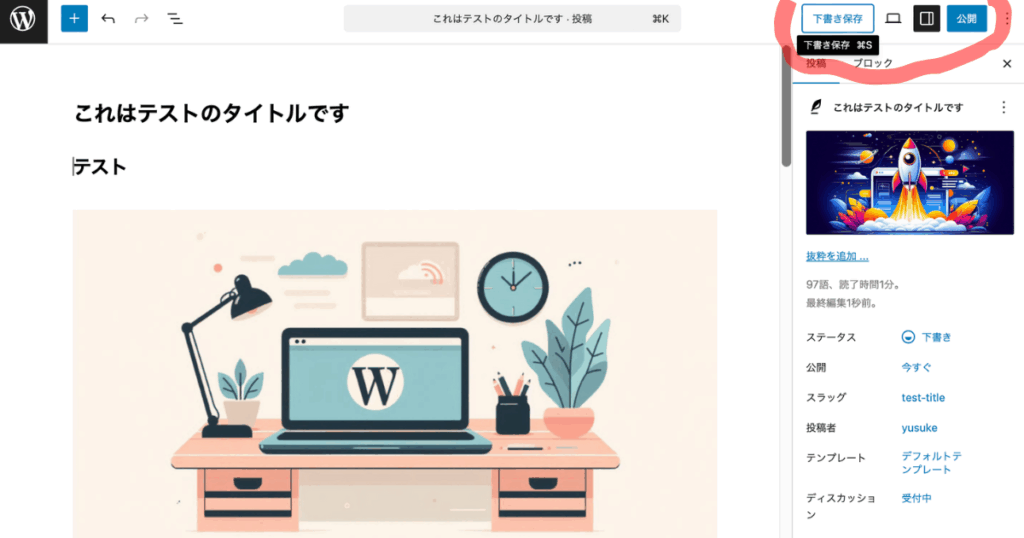Click the 抜粋を追加 link
Image resolution: width=1024 pixels, height=538 pixels.
point(837,257)
